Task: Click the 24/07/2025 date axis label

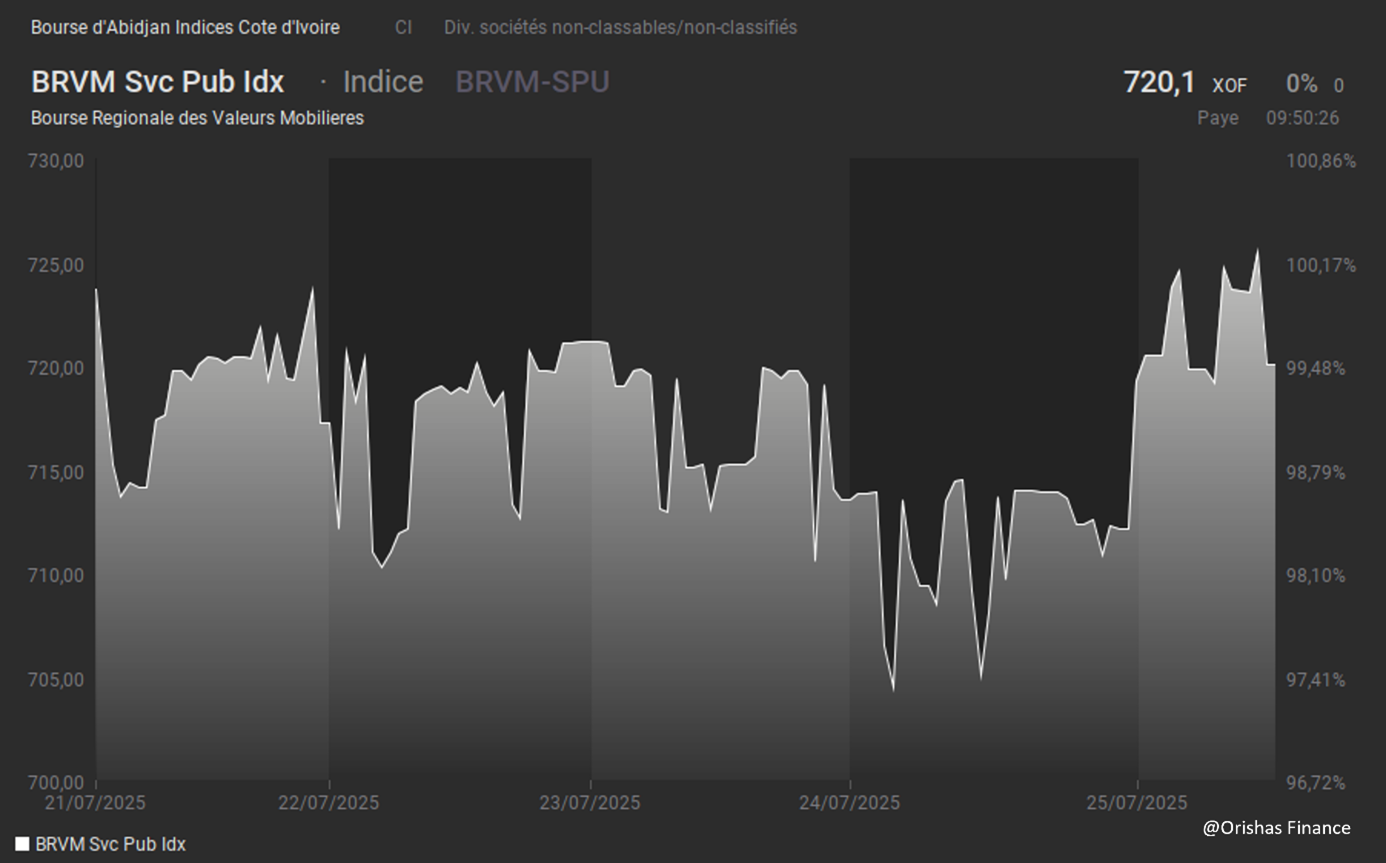Action: [x=850, y=803]
